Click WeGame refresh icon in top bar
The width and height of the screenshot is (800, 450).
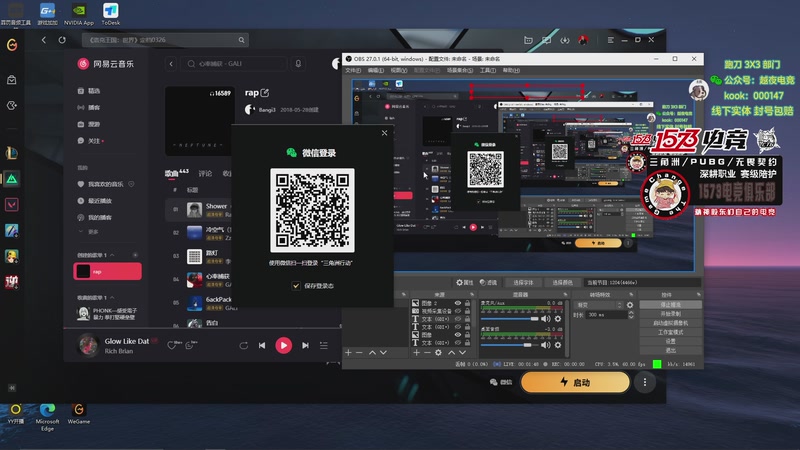point(62,40)
